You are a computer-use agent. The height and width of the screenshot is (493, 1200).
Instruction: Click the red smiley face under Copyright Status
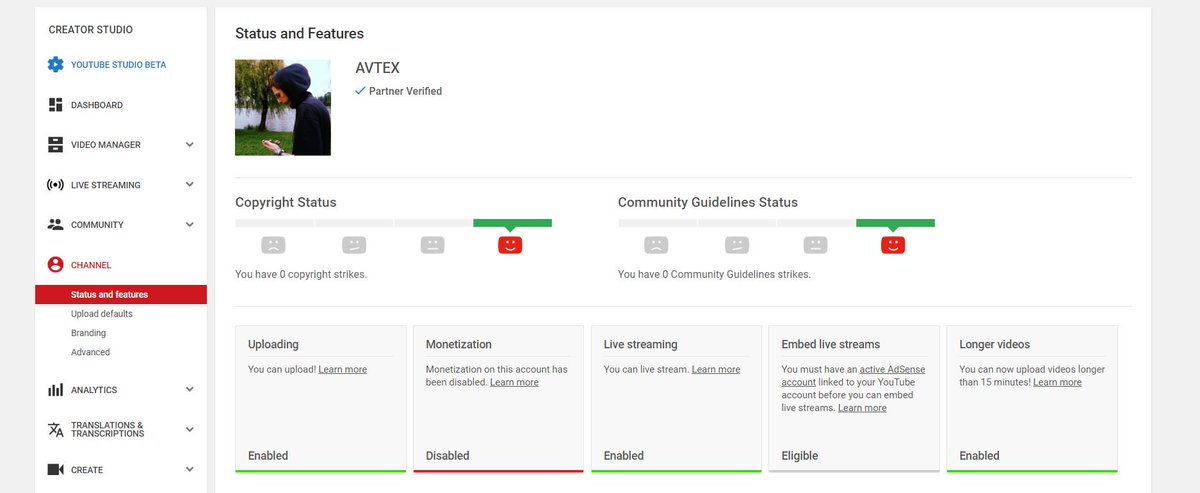point(510,244)
